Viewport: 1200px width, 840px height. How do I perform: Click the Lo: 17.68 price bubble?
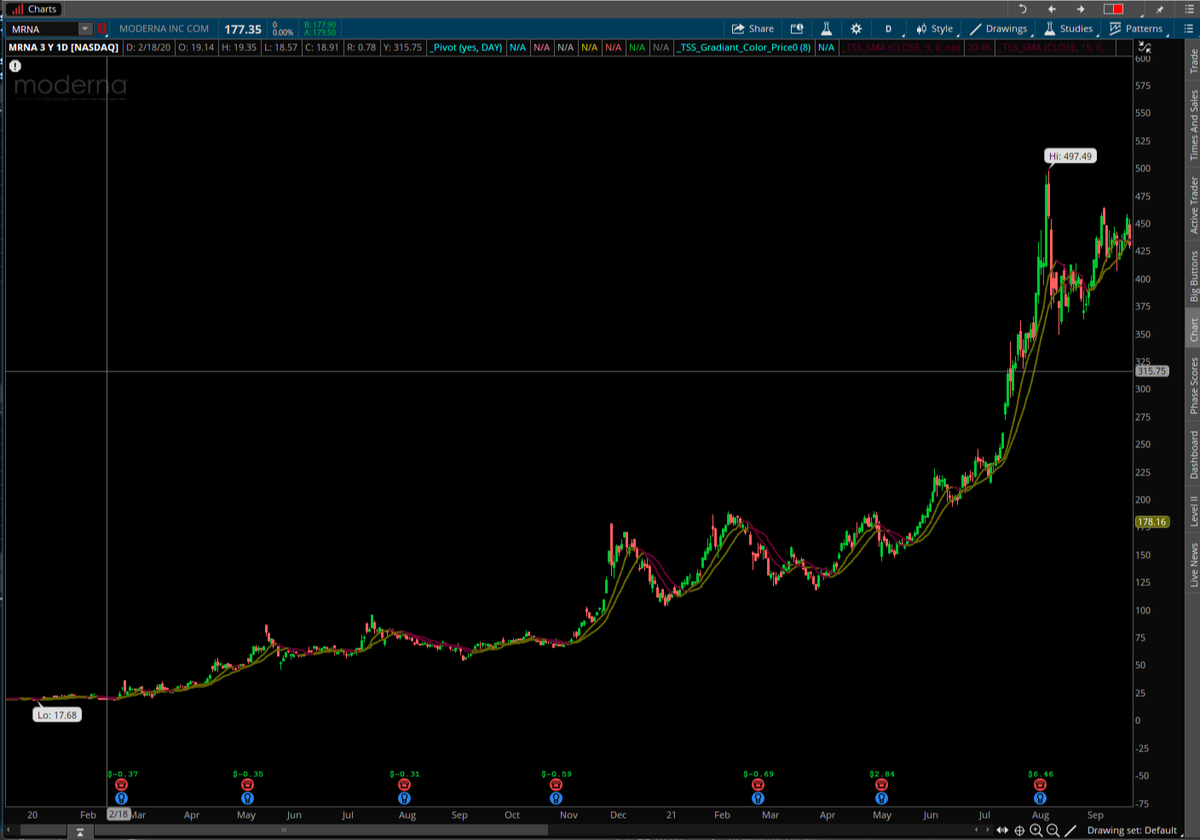click(55, 715)
